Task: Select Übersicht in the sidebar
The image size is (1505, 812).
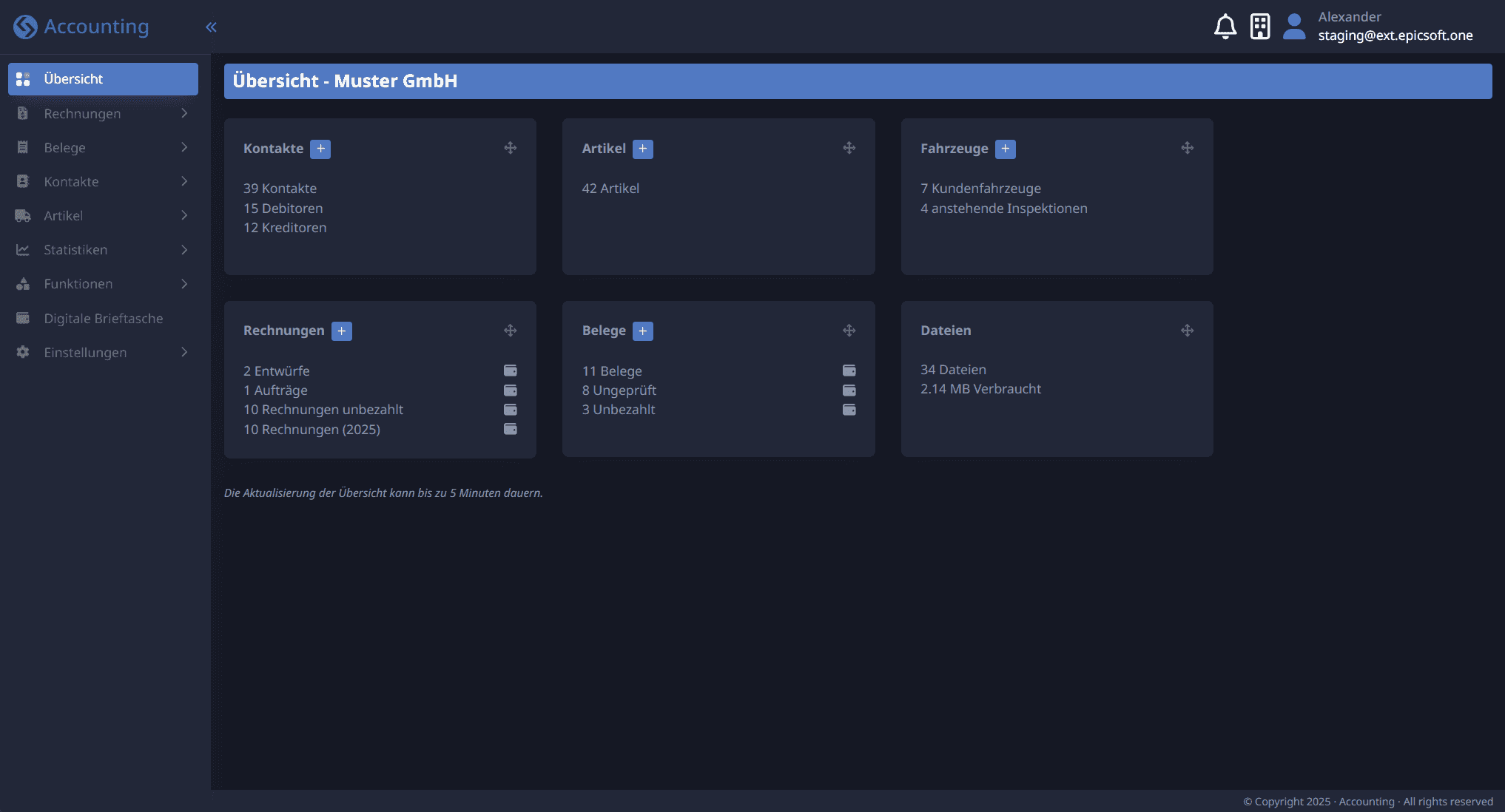Action: tap(103, 79)
